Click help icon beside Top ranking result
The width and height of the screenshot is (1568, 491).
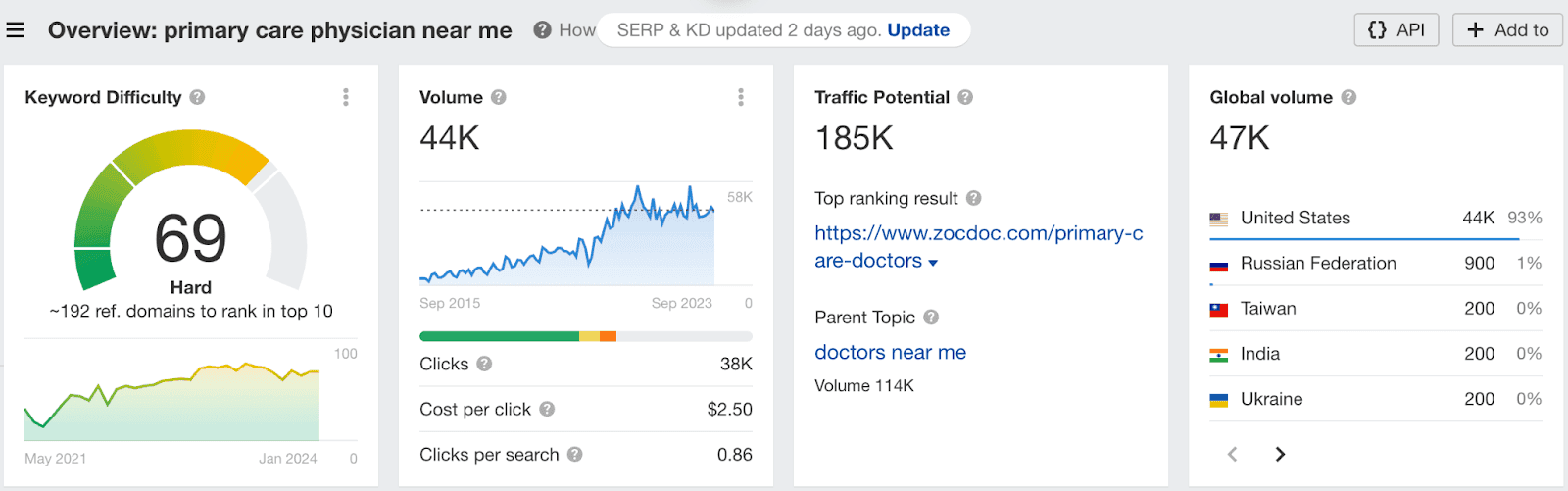pyautogui.click(x=973, y=198)
